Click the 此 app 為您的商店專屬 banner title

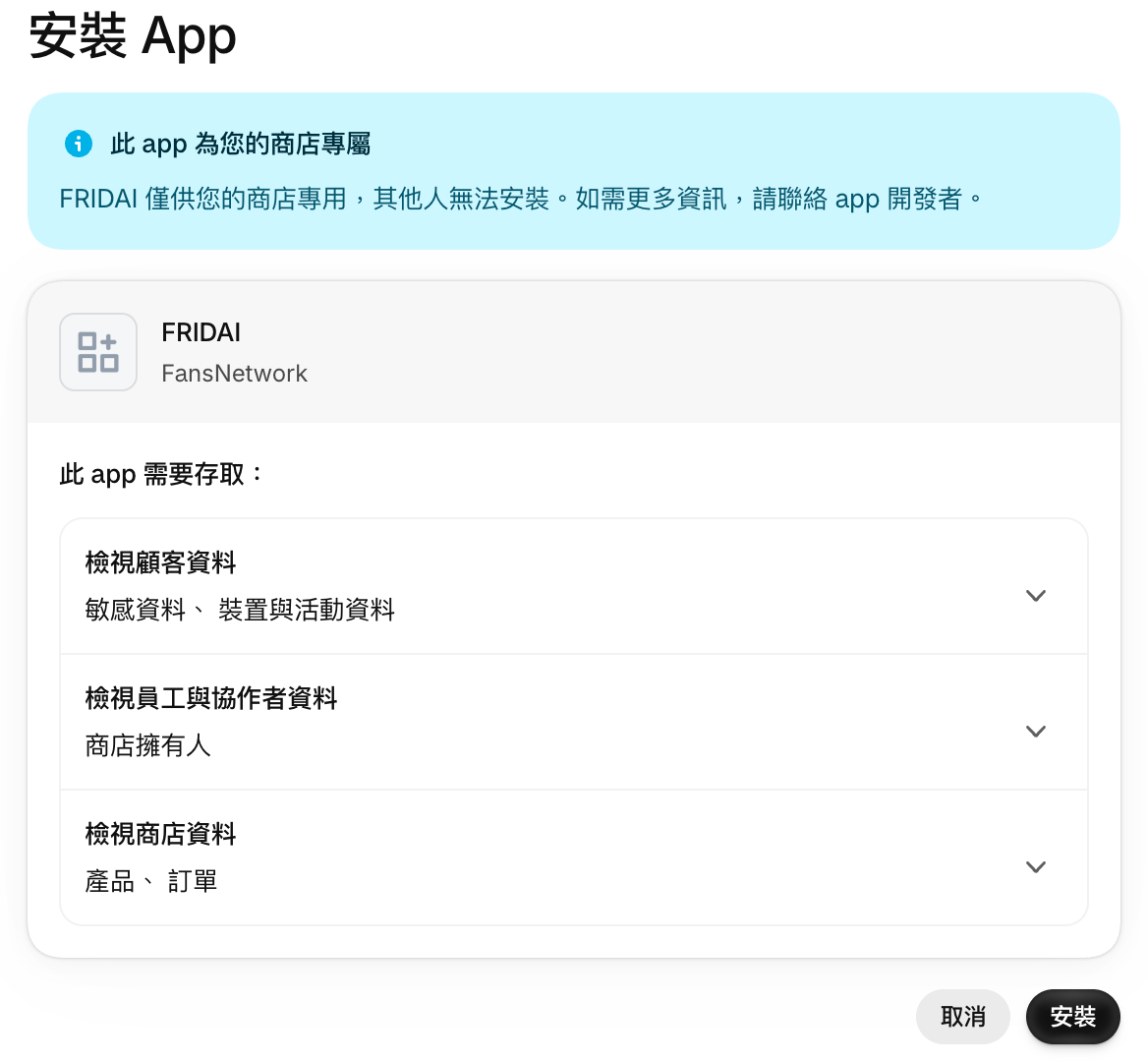(240, 143)
